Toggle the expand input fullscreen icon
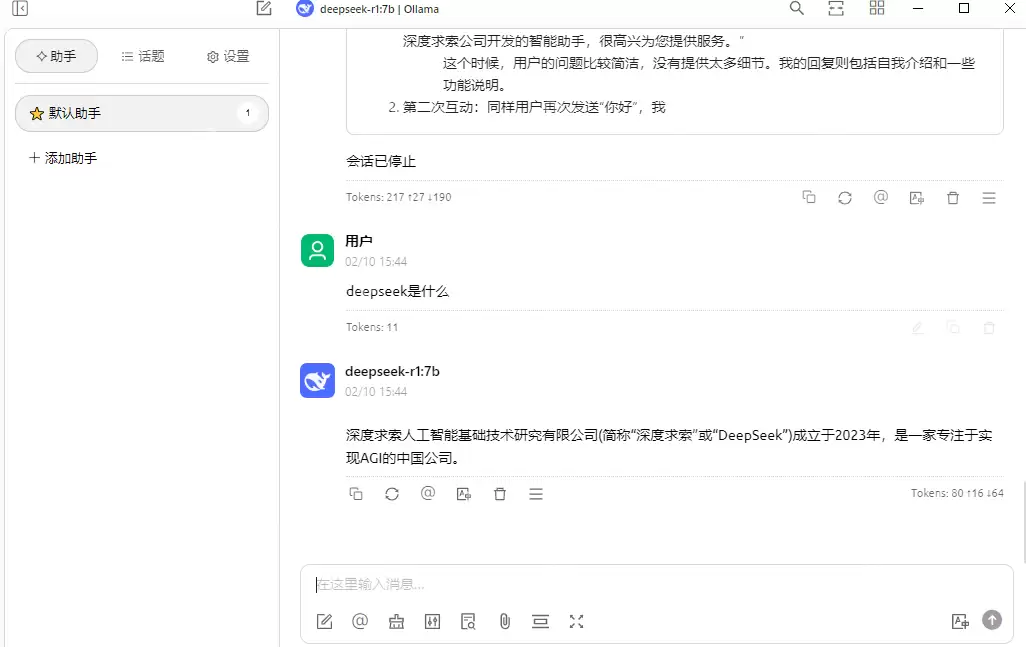 point(576,620)
